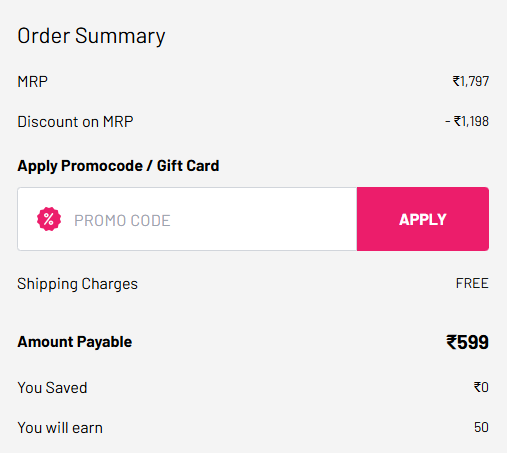The image size is (507, 453).
Task: Click the 'Apply Promocode' words in bold heading
Action: pos(80,166)
